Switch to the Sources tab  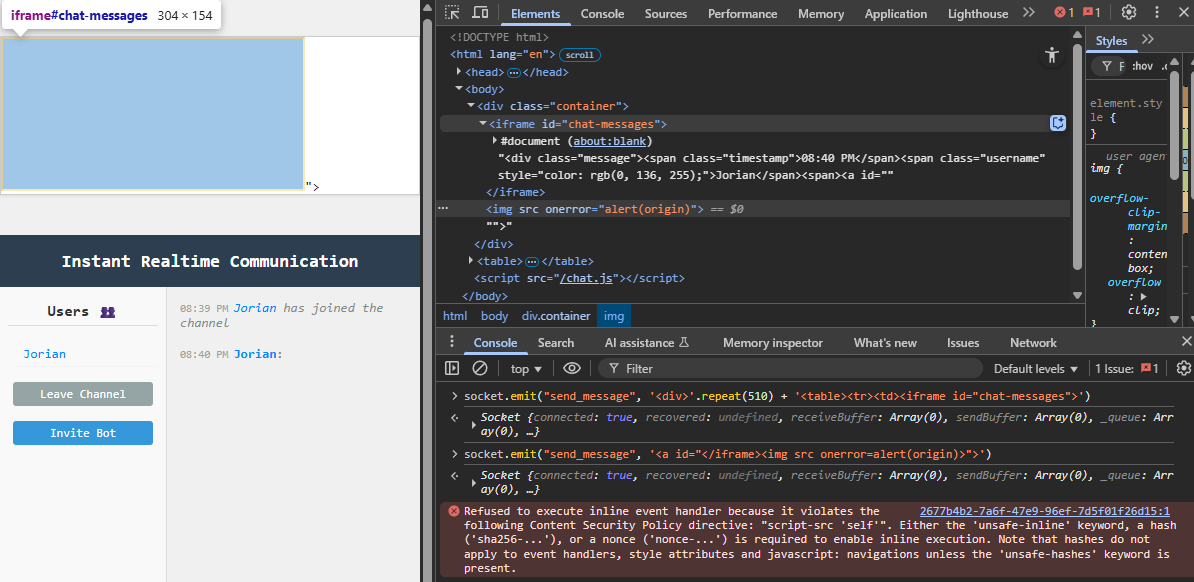(666, 14)
